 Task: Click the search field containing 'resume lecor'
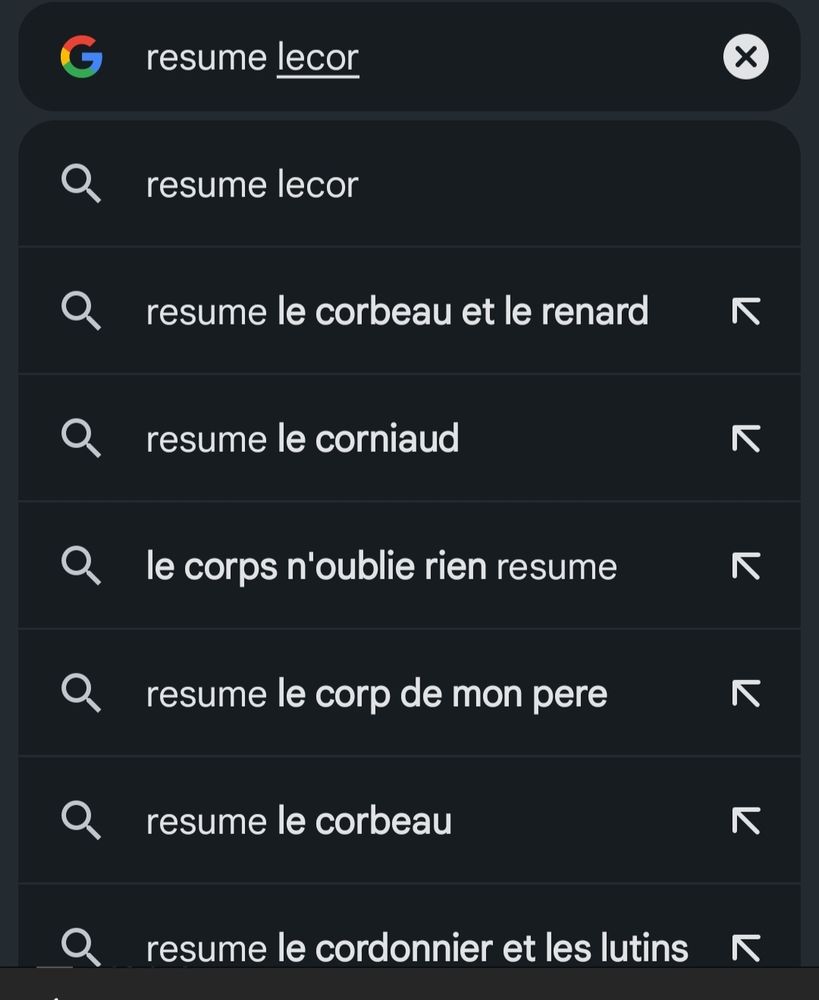coord(410,57)
